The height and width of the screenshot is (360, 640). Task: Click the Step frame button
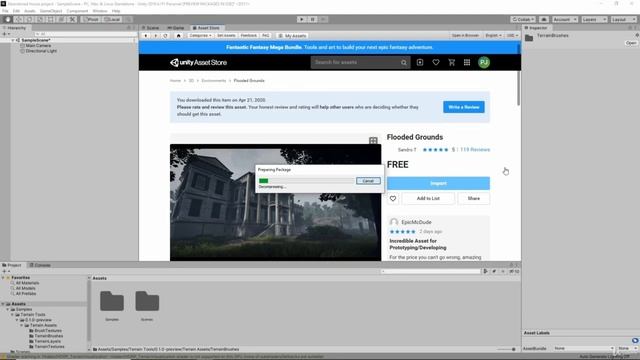coord(323,19)
